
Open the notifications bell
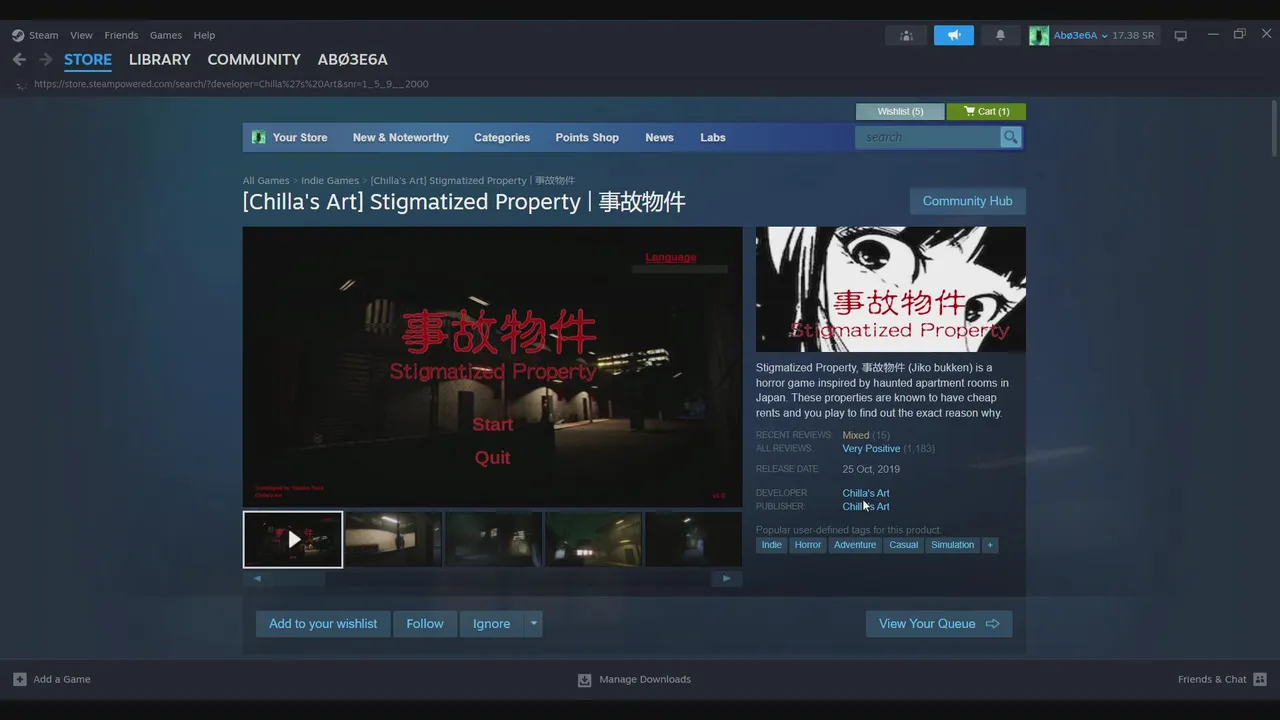tap(1000, 35)
